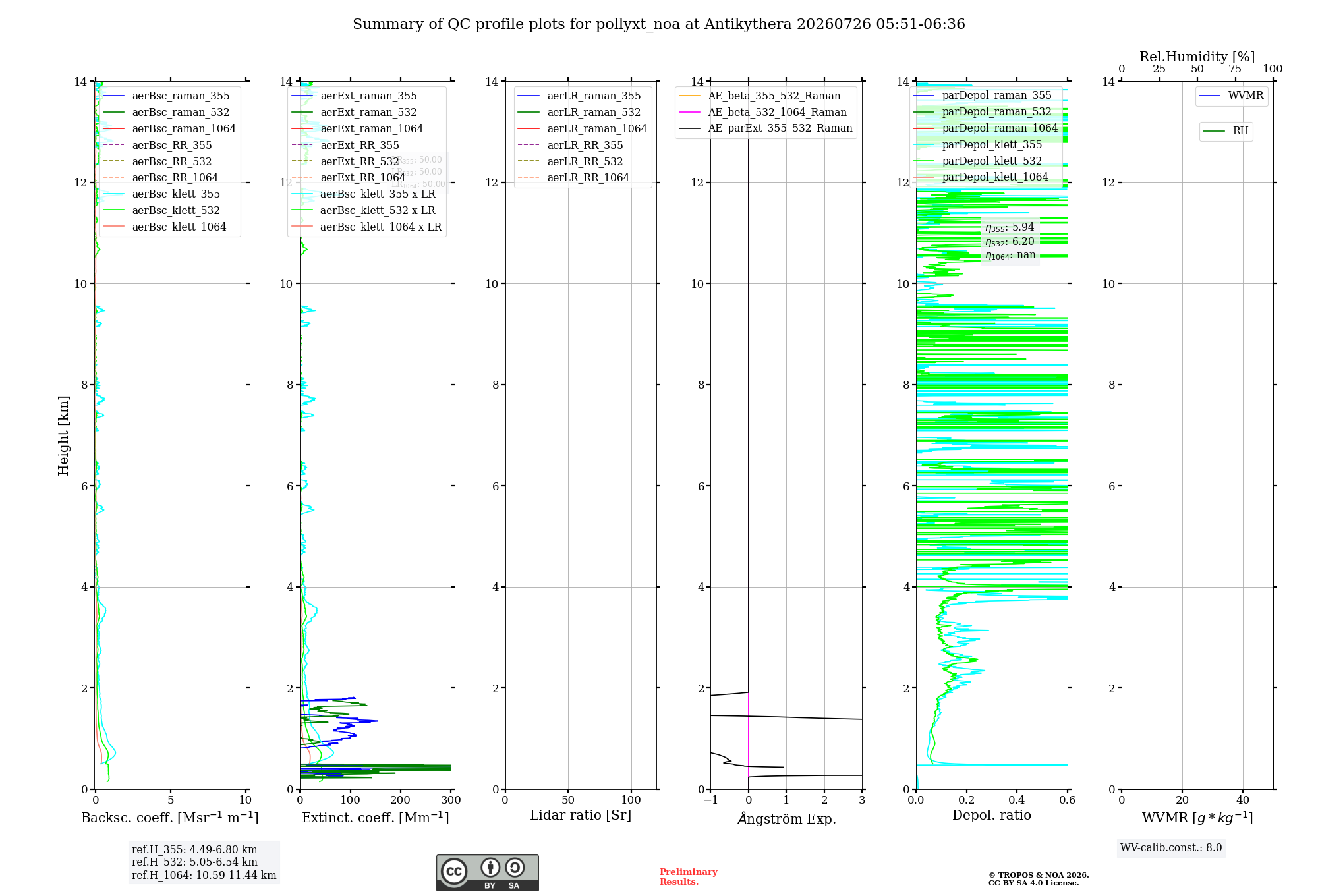Select aerLR_raman_1064 legend entry
Viewport: 1318px width, 896px height.
click(x=581, y=129)
